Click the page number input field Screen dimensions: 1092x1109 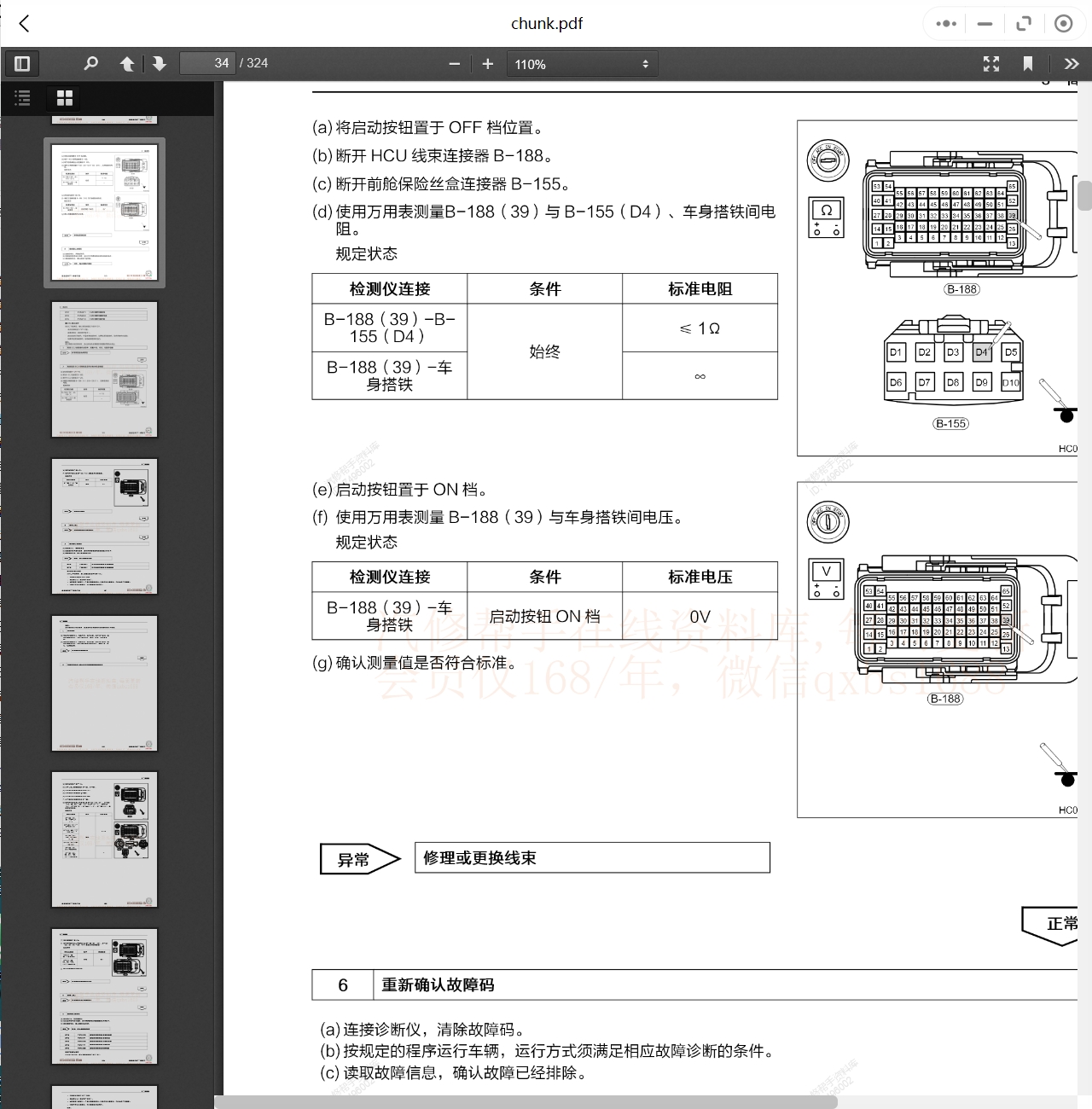point(207,63)
